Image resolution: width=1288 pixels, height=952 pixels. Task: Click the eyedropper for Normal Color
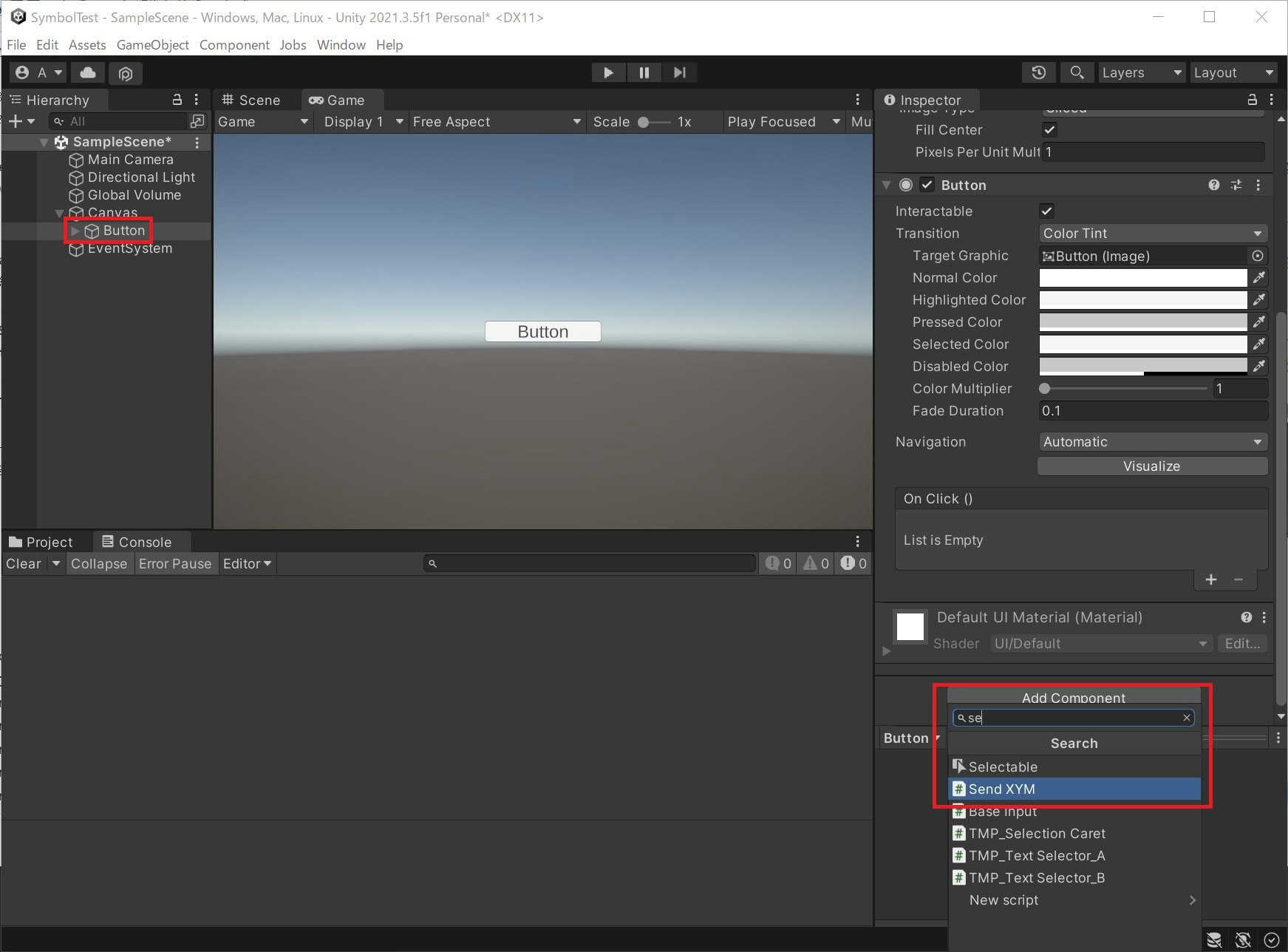[x=1258, y=278]
